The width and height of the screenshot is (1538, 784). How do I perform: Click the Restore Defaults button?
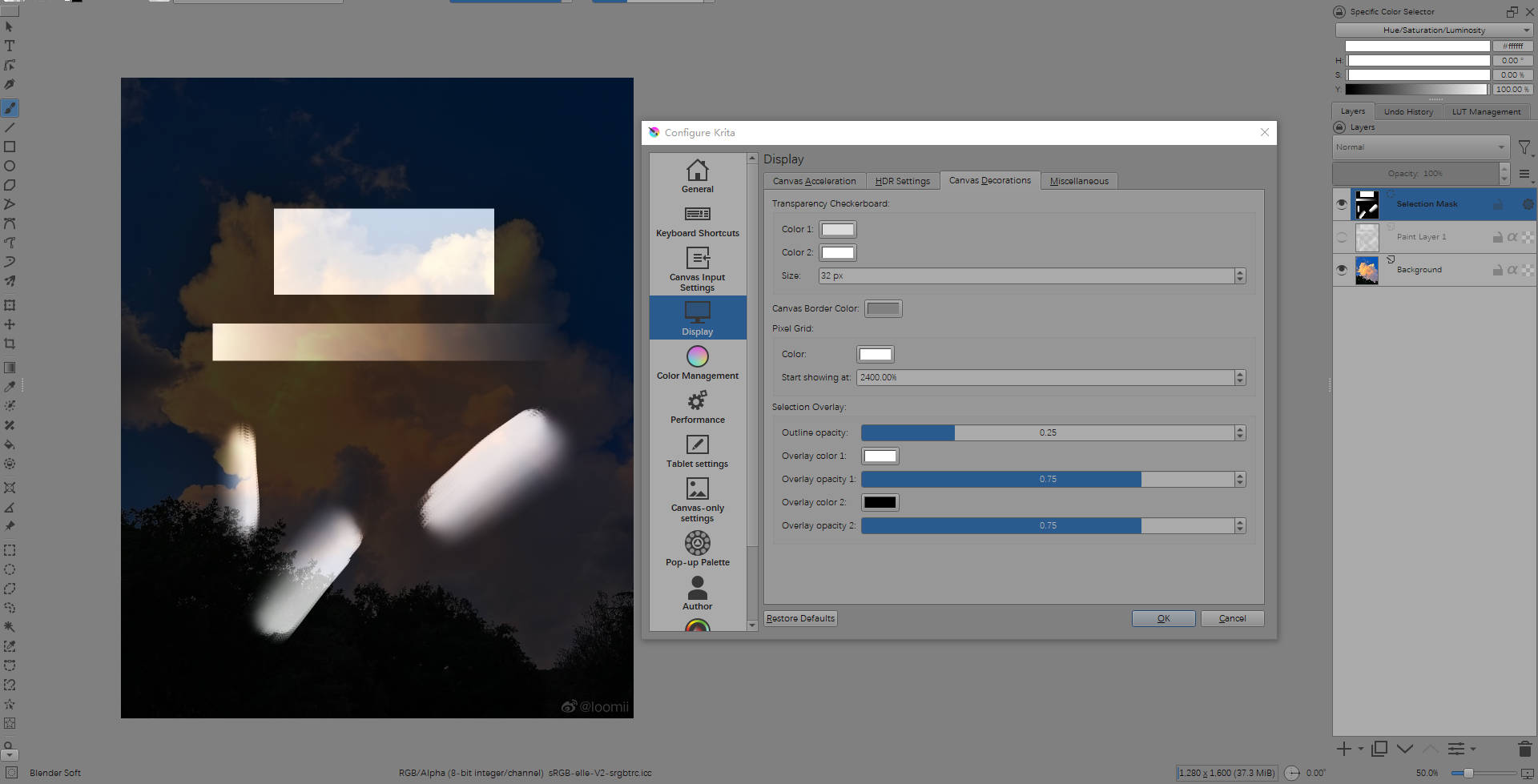[800, 618]
